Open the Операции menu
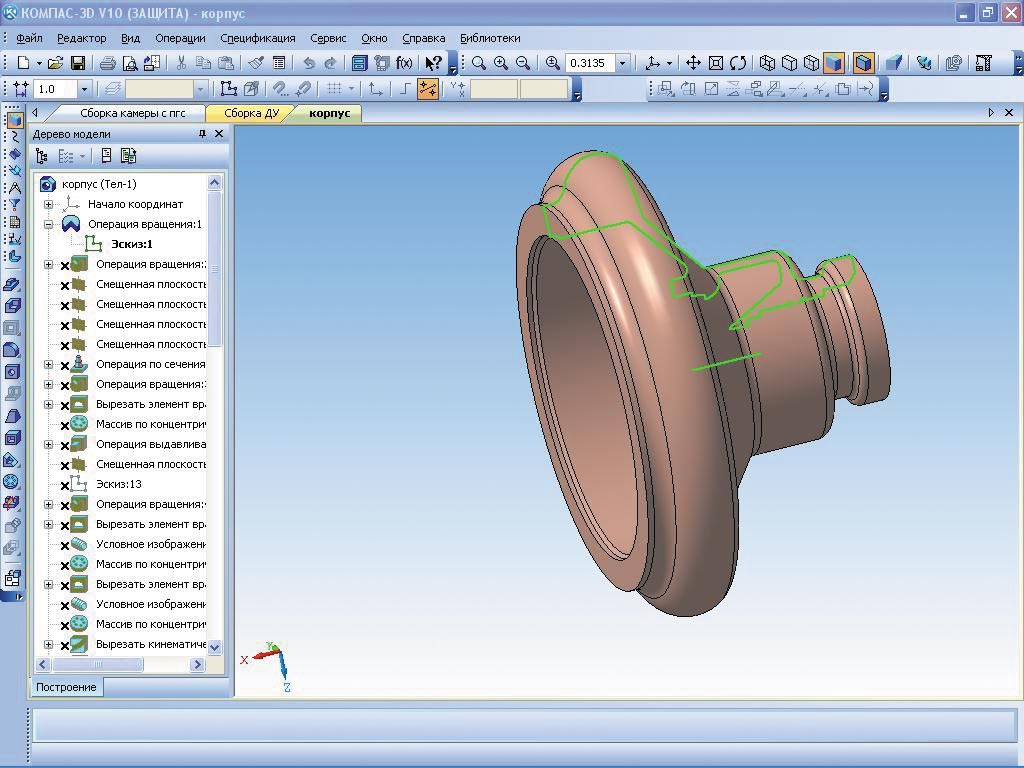Viewport: 1024px width, 768px height. 180,38
